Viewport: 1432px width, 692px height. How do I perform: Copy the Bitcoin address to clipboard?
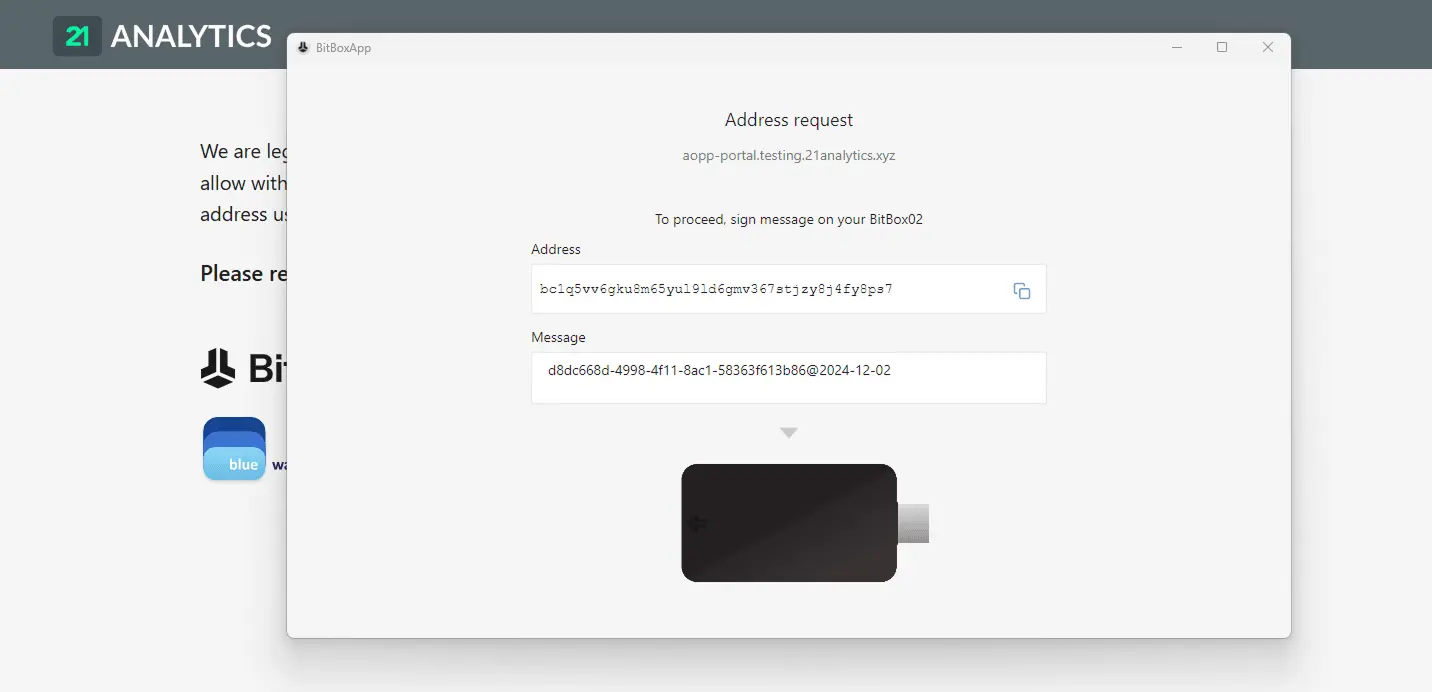tap(1021, 290)
